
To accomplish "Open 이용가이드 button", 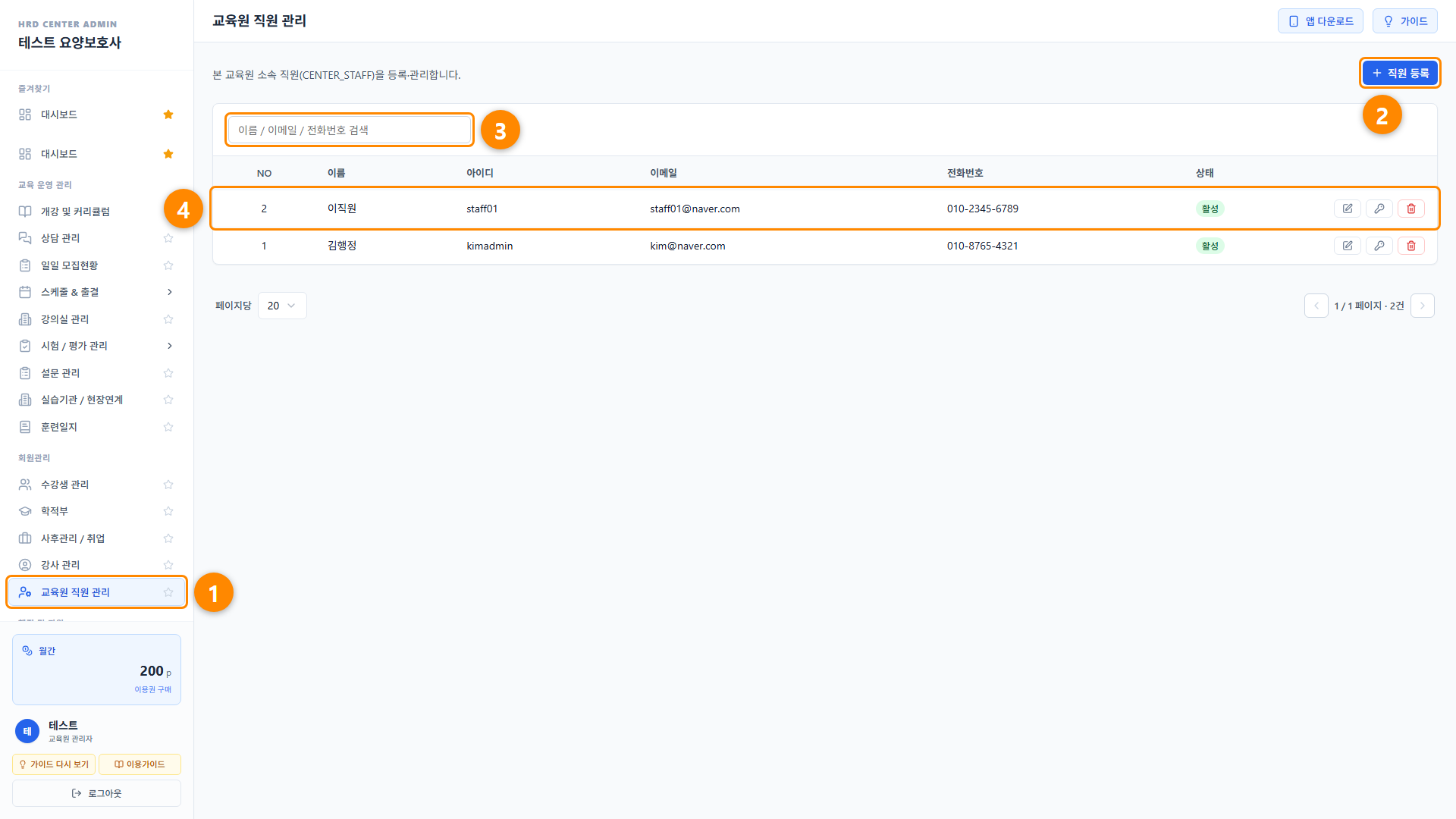I will click(x=140, y=764).
